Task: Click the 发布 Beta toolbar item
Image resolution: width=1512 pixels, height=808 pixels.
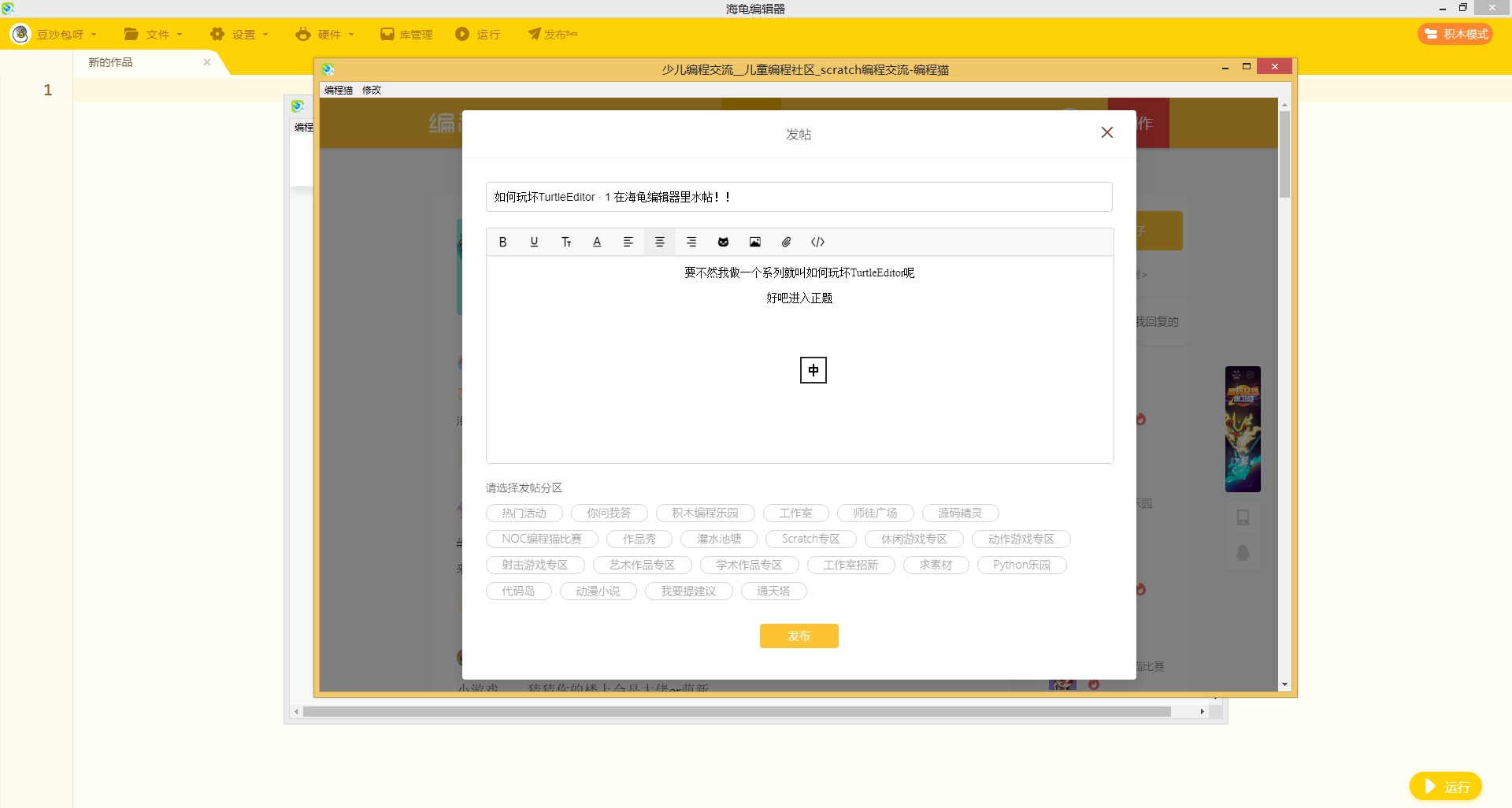Action: coord(553,35)
